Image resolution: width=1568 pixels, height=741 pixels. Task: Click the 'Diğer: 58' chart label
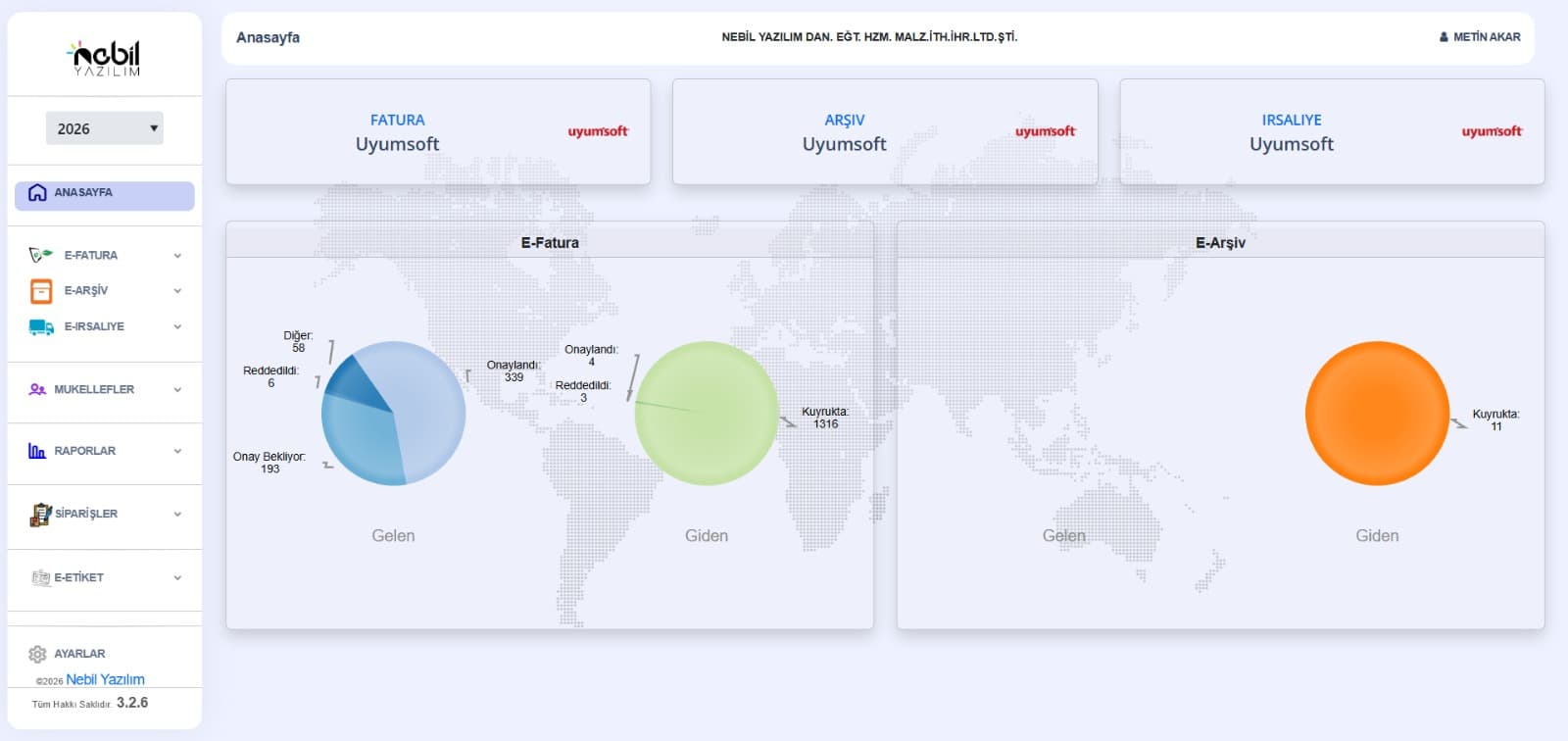click(x=298, y=341)
